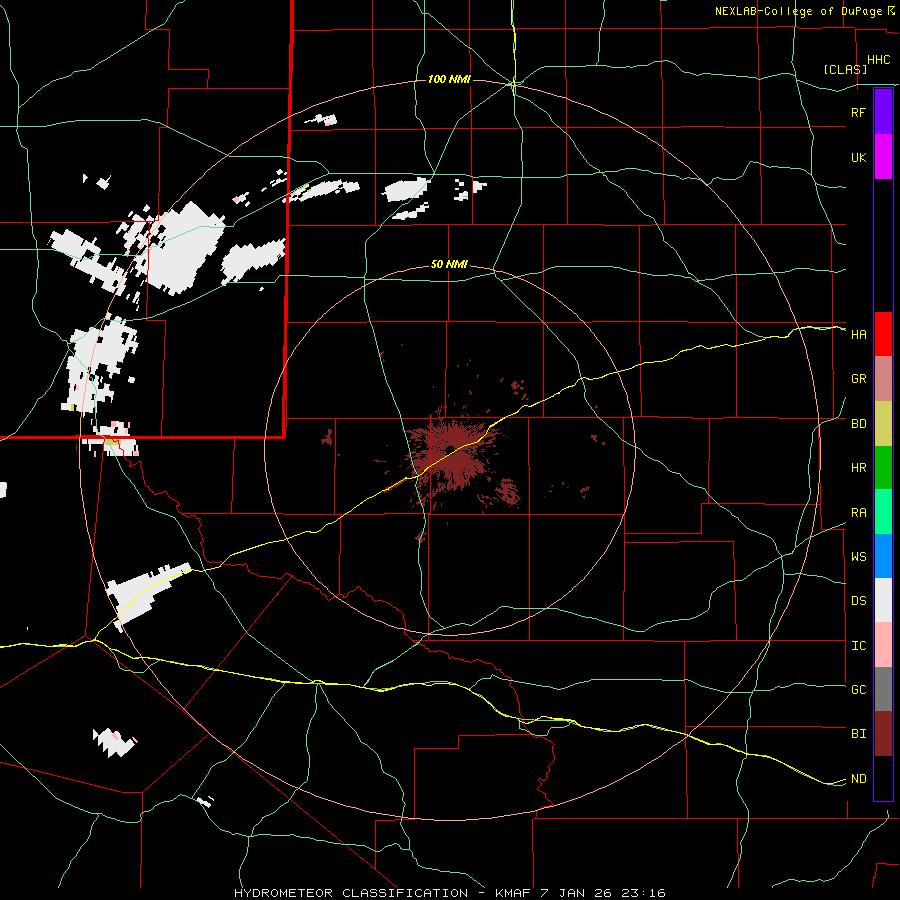
Task: Click the [CLAS] label
Action: (x=845, y=69)
